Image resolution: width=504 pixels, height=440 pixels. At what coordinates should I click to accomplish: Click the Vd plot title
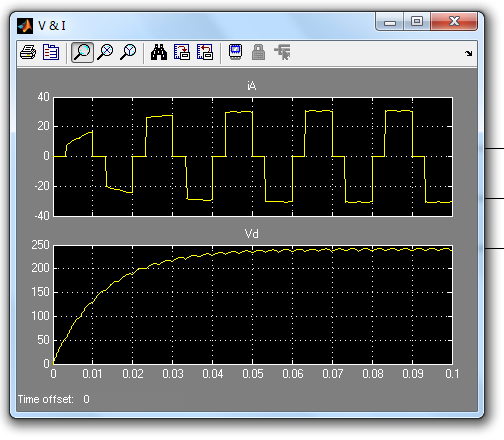tap(252, 234)
